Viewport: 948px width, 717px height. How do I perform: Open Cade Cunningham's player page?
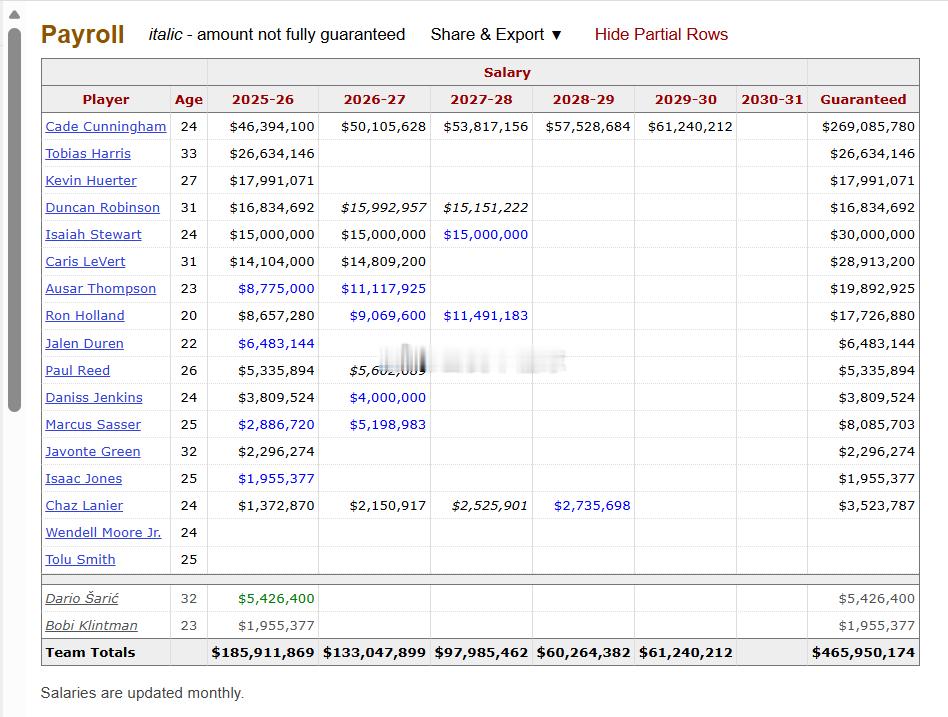(106, 127)
